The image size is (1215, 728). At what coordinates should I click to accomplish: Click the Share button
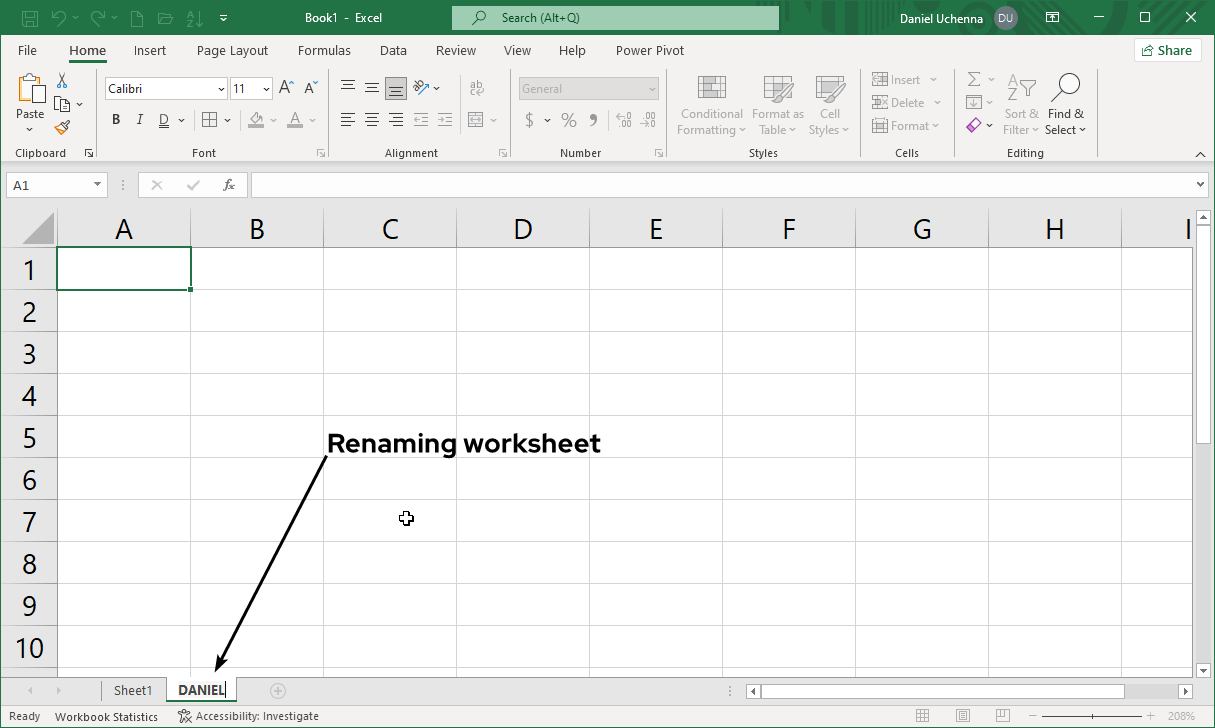[1167, 49]
